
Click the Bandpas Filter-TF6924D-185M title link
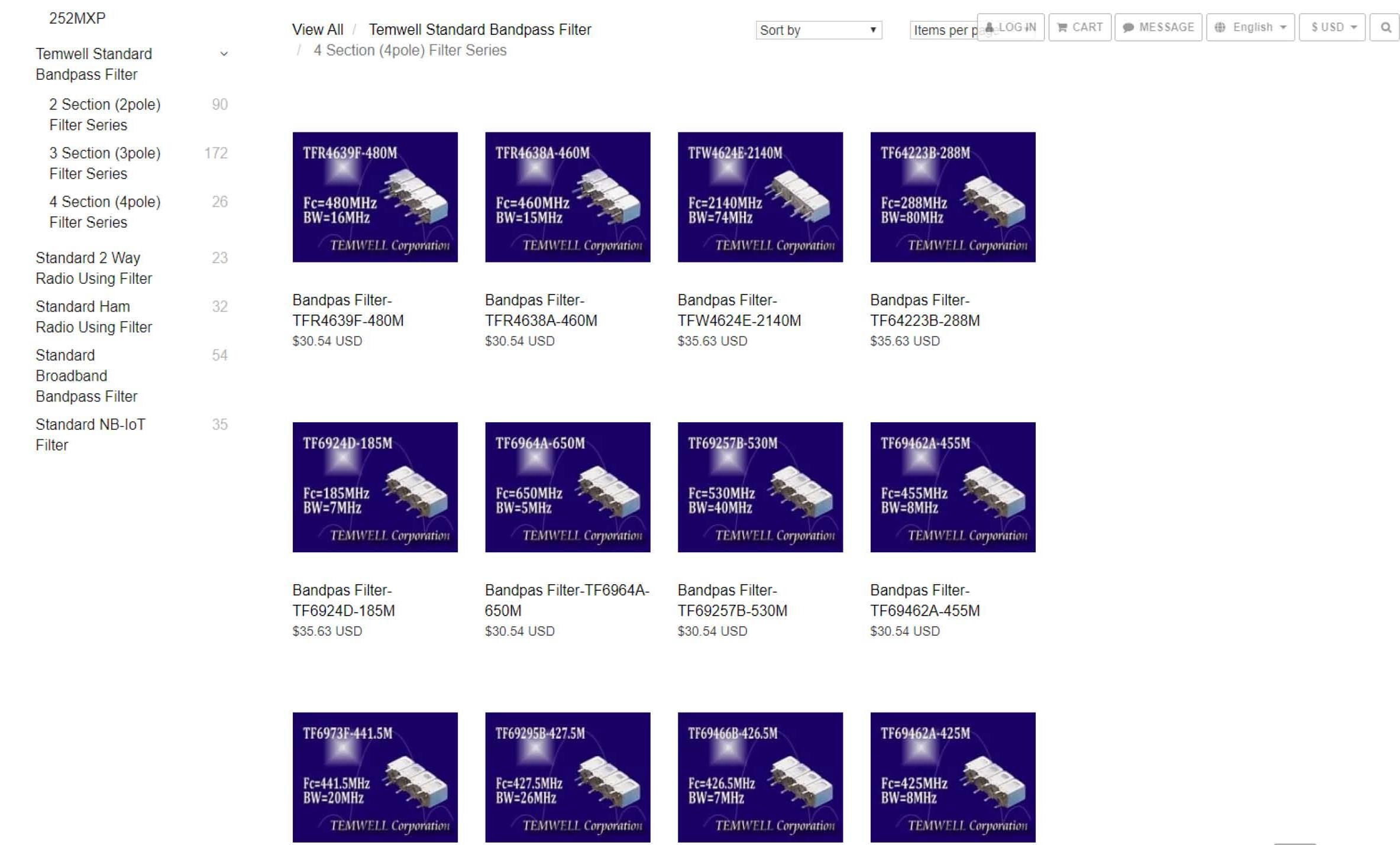(344, 601)
